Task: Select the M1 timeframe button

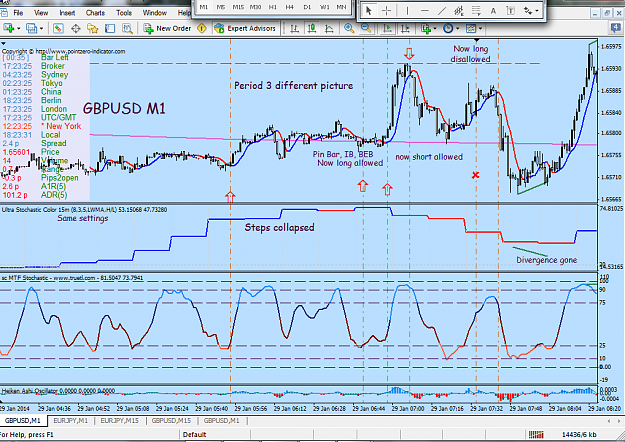Action: (x=204, y=7)
